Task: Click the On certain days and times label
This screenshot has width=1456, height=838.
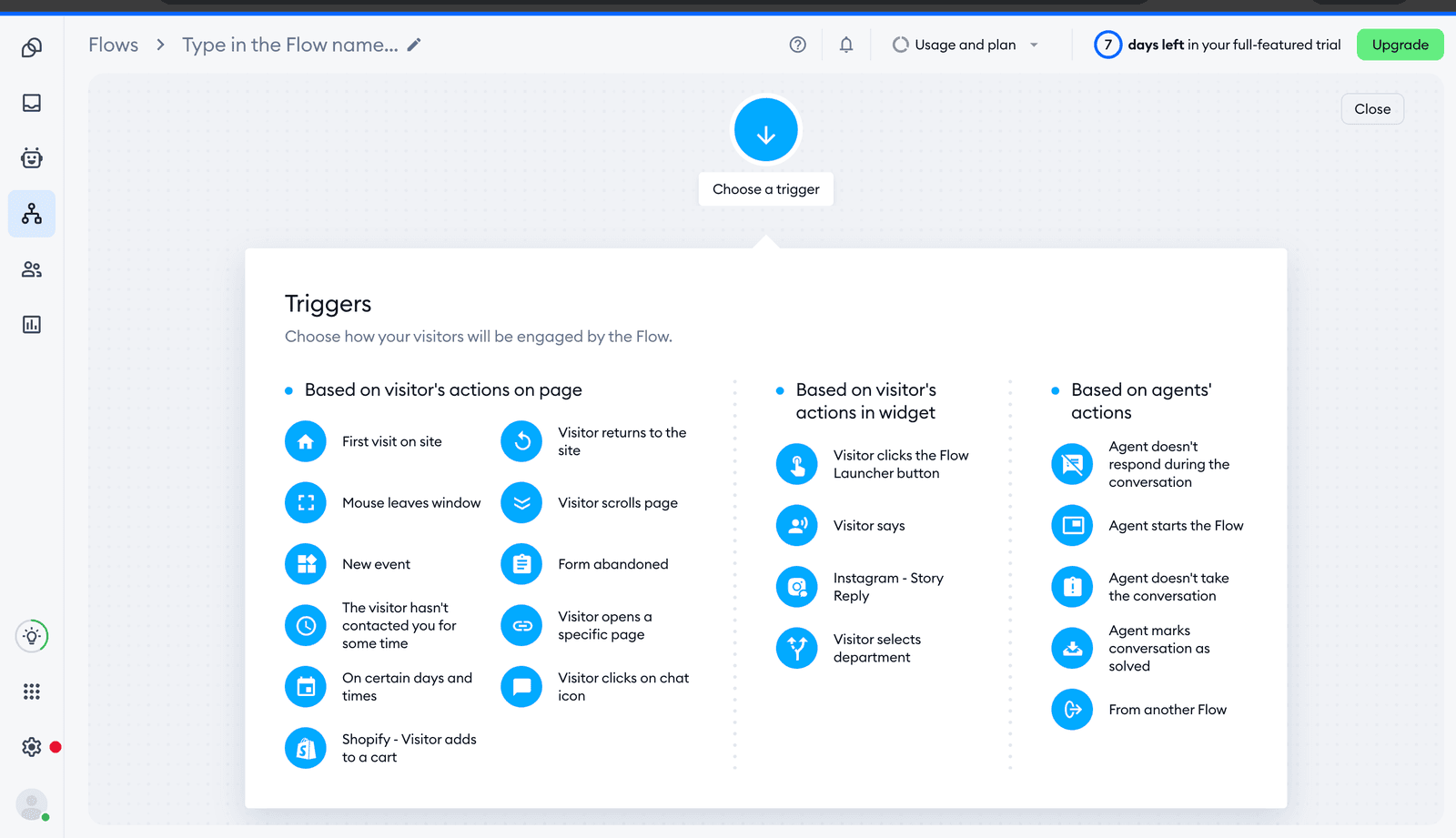Action: [x=407, y=687]
